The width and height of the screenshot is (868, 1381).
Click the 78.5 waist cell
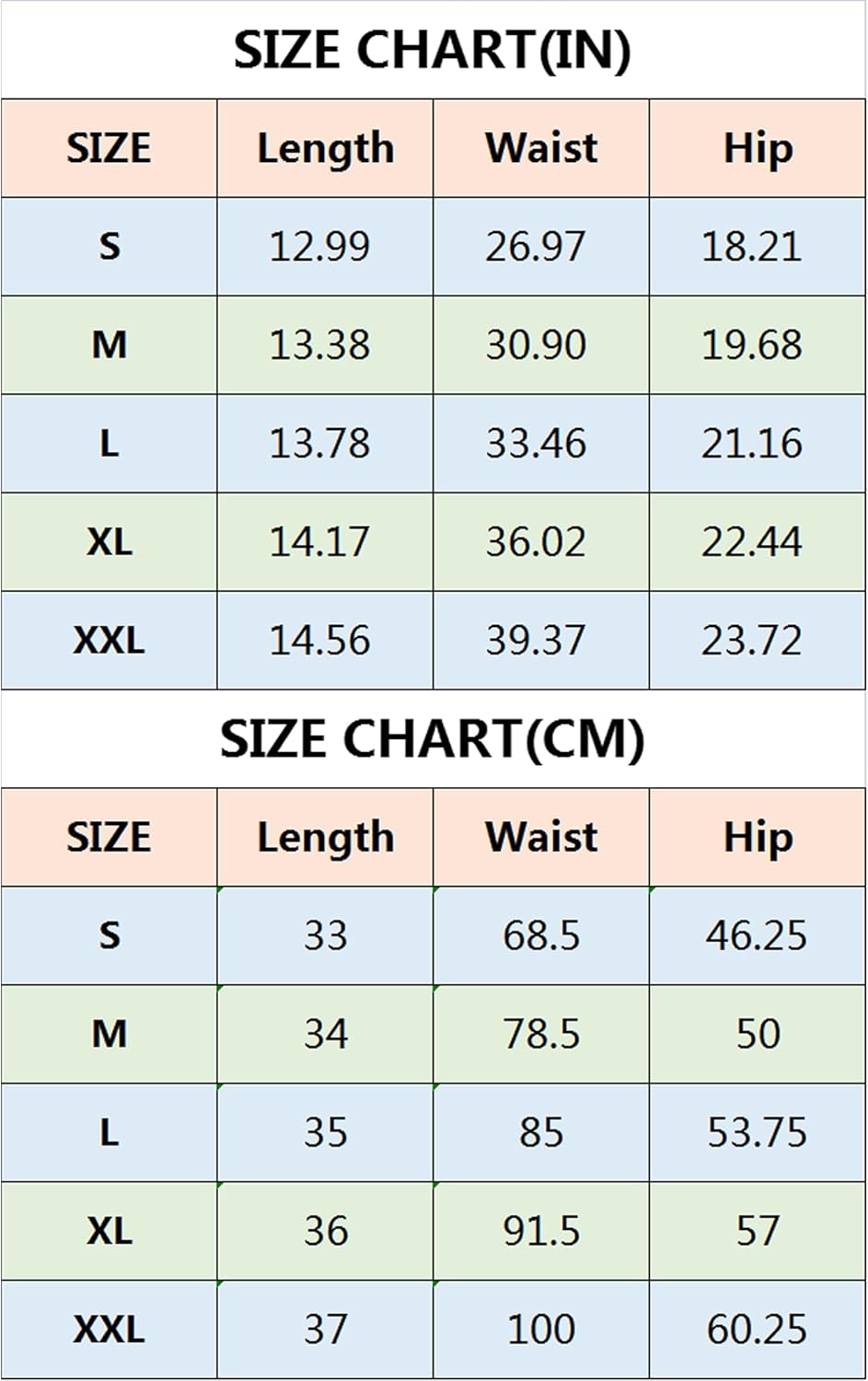click(x=541, y=1034)
